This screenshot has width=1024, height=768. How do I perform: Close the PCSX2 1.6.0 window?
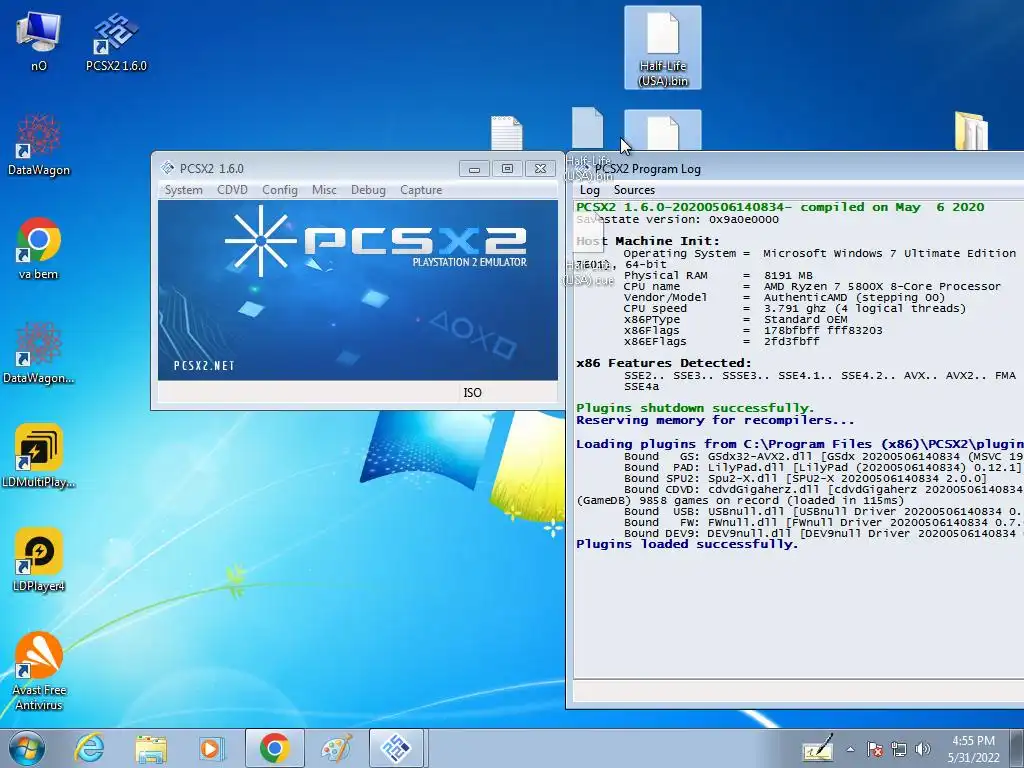[541, 168]
